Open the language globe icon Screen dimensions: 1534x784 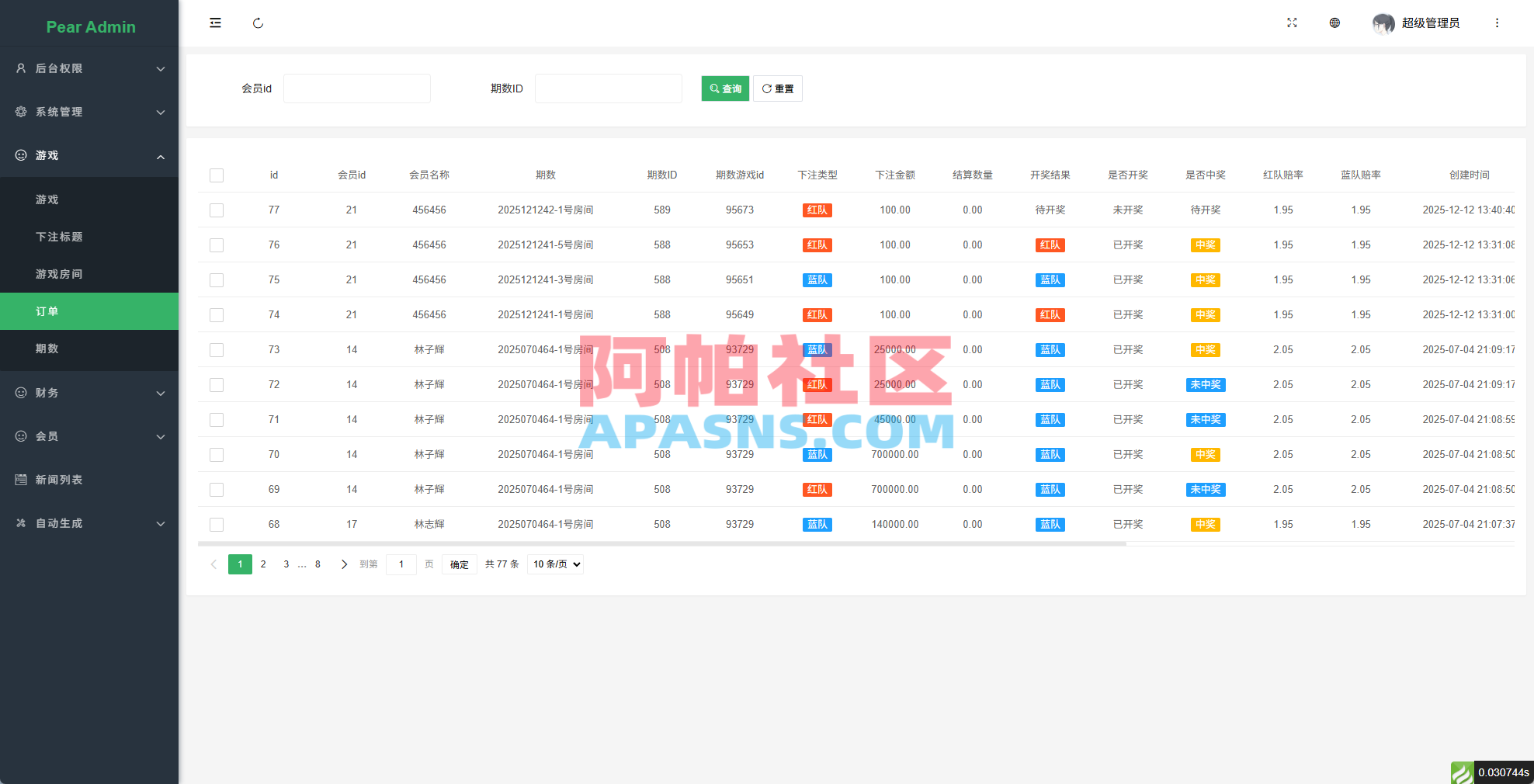1334,23
